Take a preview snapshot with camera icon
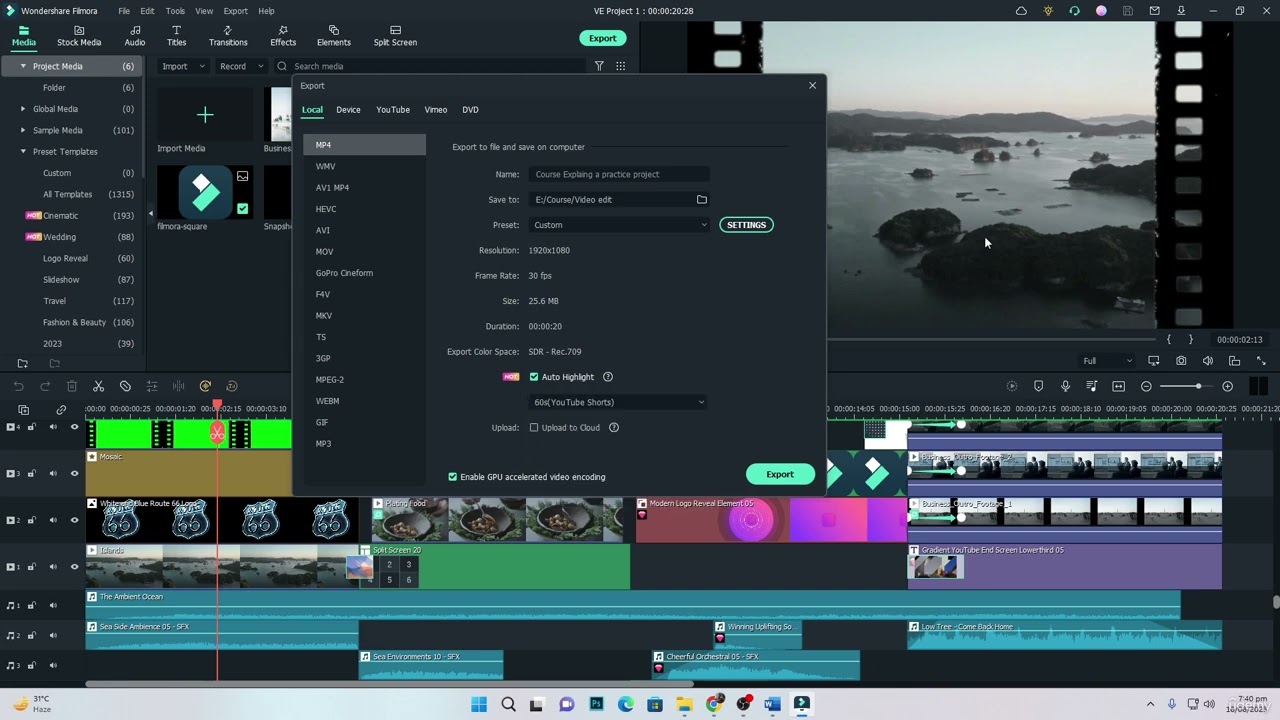 click(x=1181, y=361)
